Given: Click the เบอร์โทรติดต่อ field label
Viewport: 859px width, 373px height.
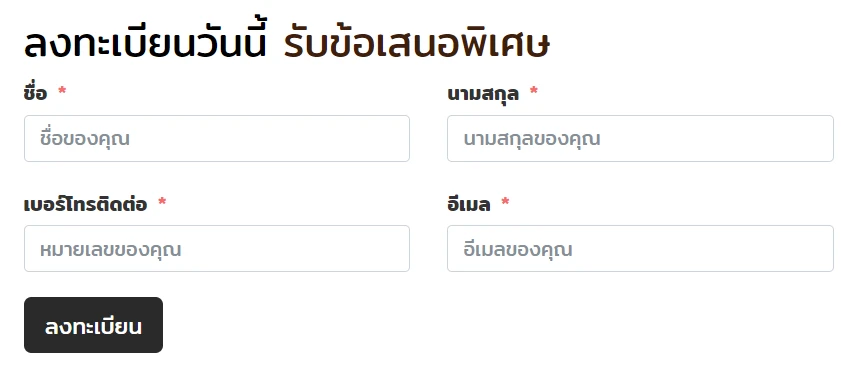Looking at the screenshot, I should 85,204.
